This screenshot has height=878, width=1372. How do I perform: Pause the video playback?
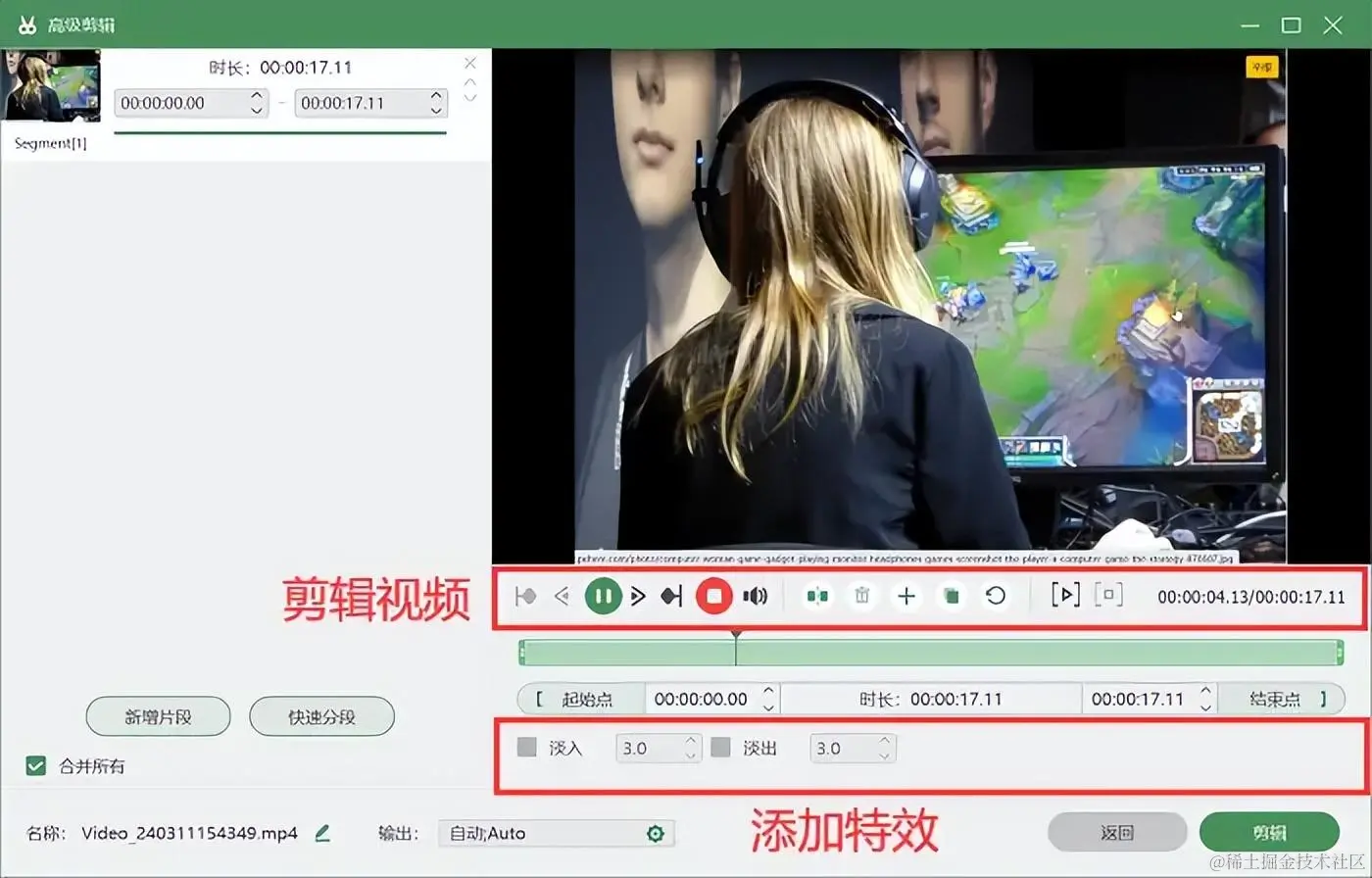click(604, 596)
